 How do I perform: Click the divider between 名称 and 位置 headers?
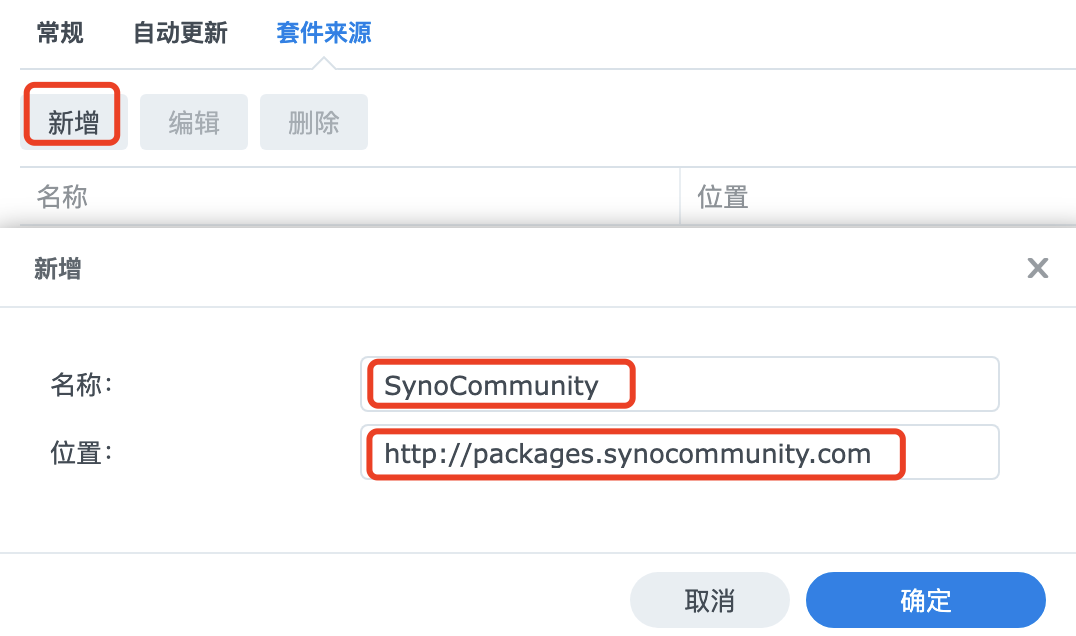(x=680, y=196)
